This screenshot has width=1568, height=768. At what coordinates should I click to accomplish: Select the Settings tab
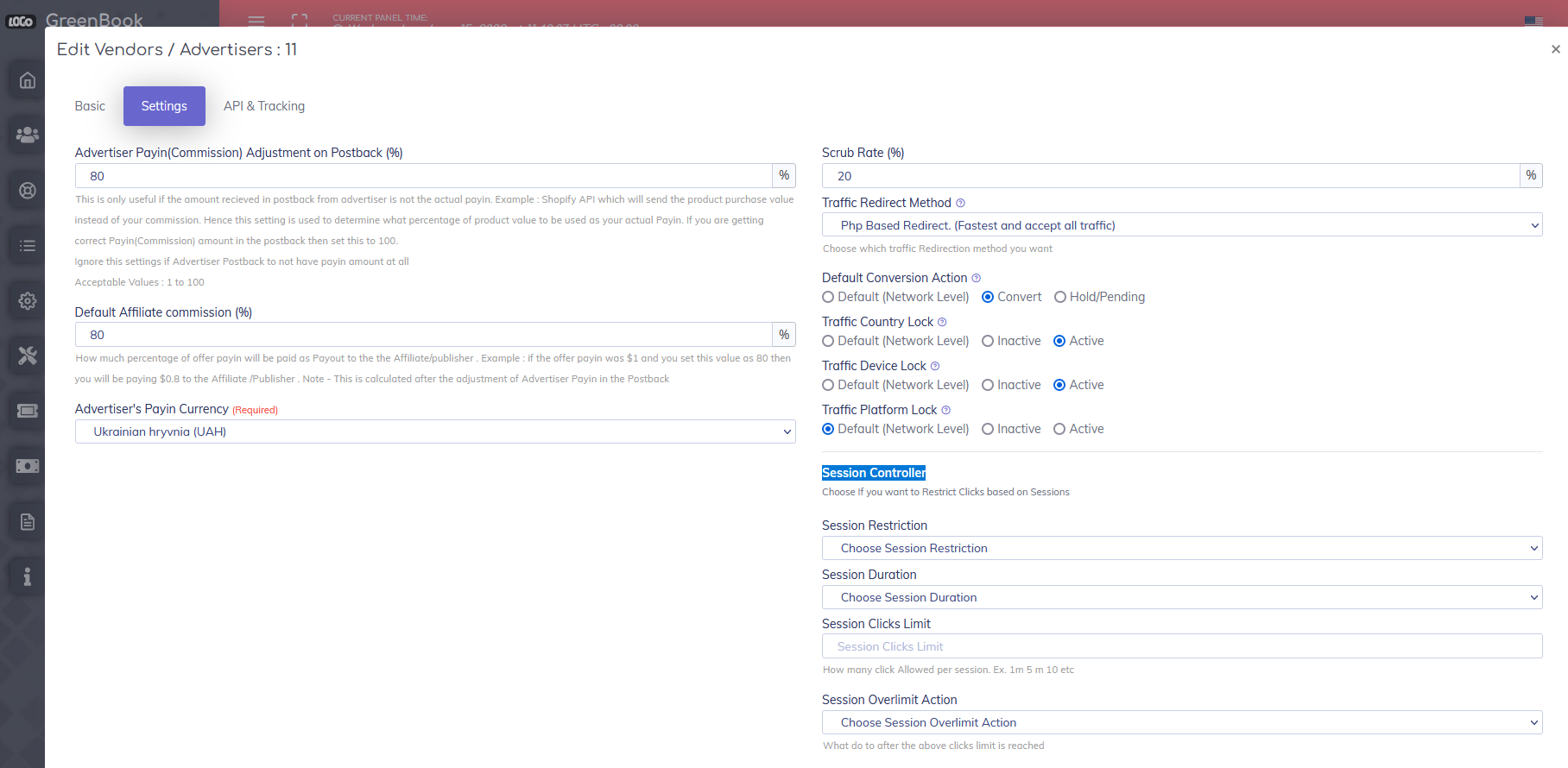tap(164, 106)
